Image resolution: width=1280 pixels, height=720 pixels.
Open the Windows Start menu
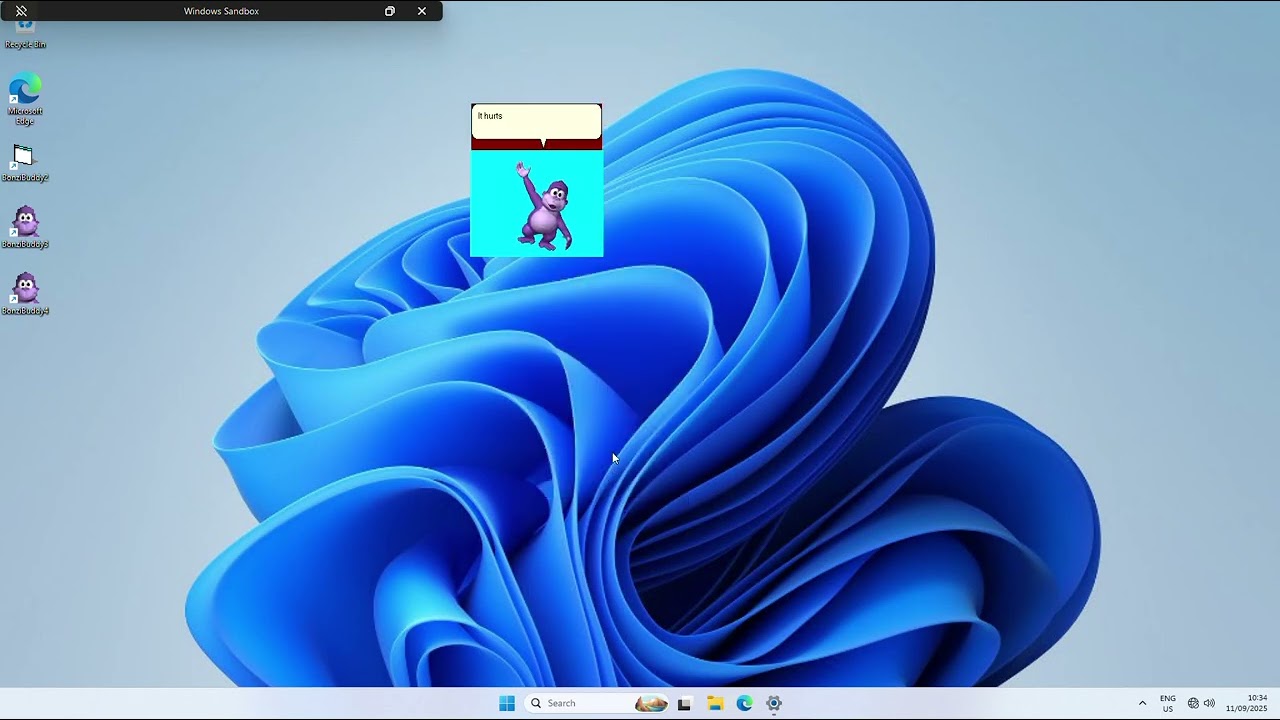point(507,703)
